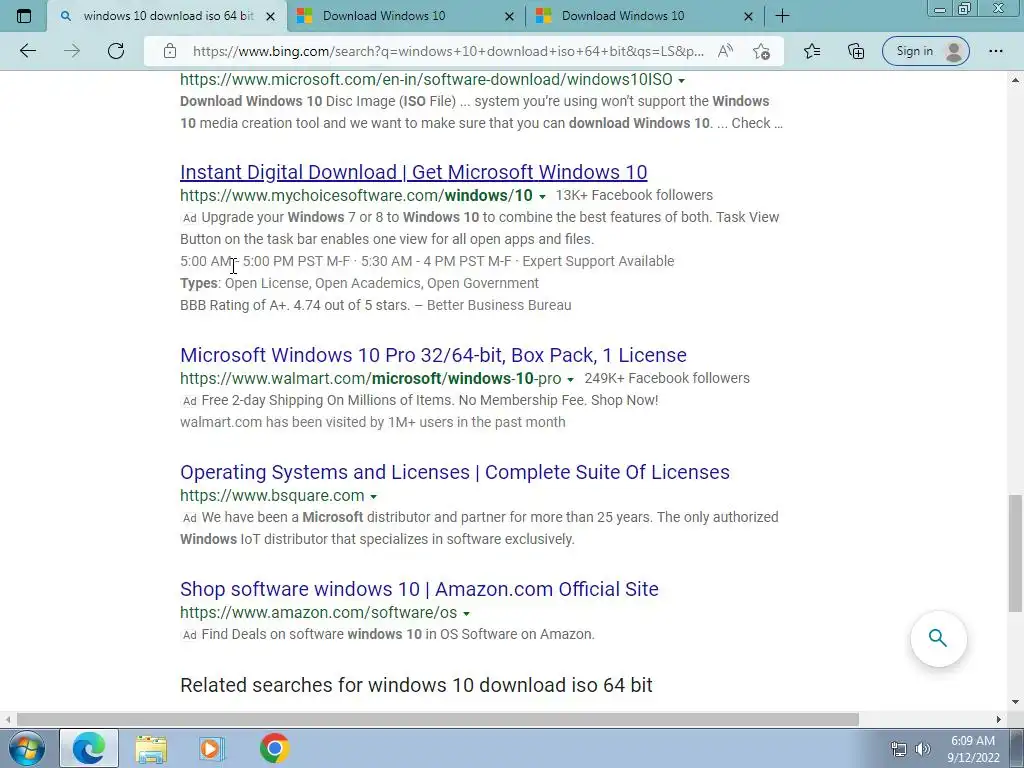This screenshot has height=768, width=1024.
Task: Expand the bsquare.com URL dropdown arrow
Action: pos(374,496)
